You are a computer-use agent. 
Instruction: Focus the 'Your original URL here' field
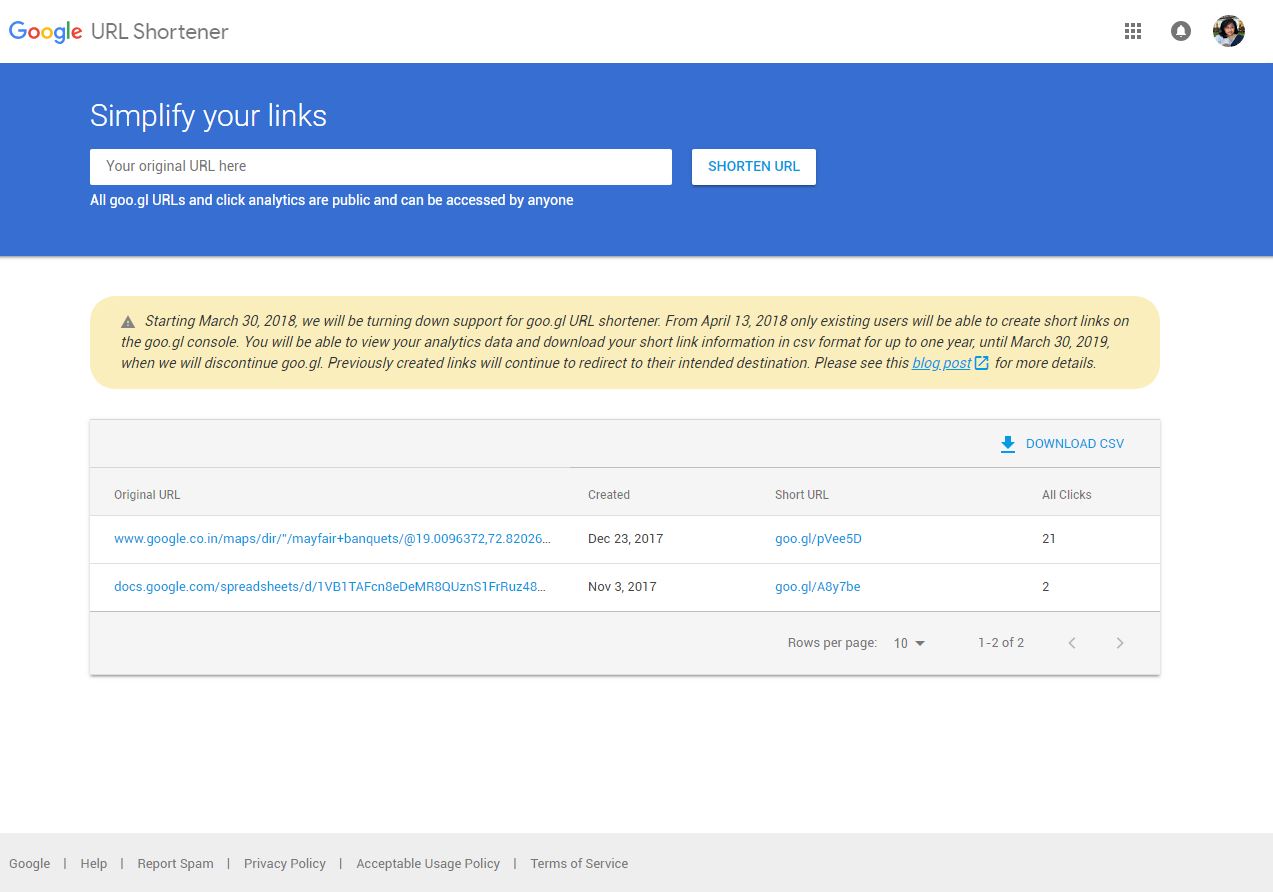click(381, 167)
